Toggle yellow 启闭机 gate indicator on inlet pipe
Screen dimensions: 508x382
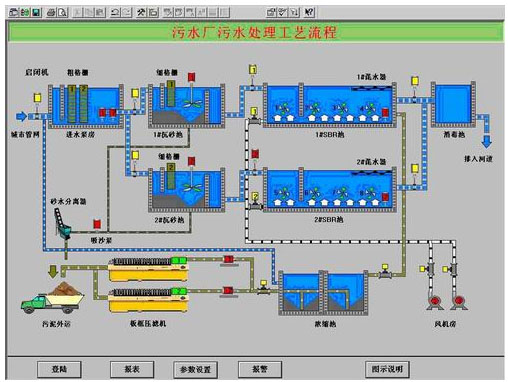click(x=37, y=98)
